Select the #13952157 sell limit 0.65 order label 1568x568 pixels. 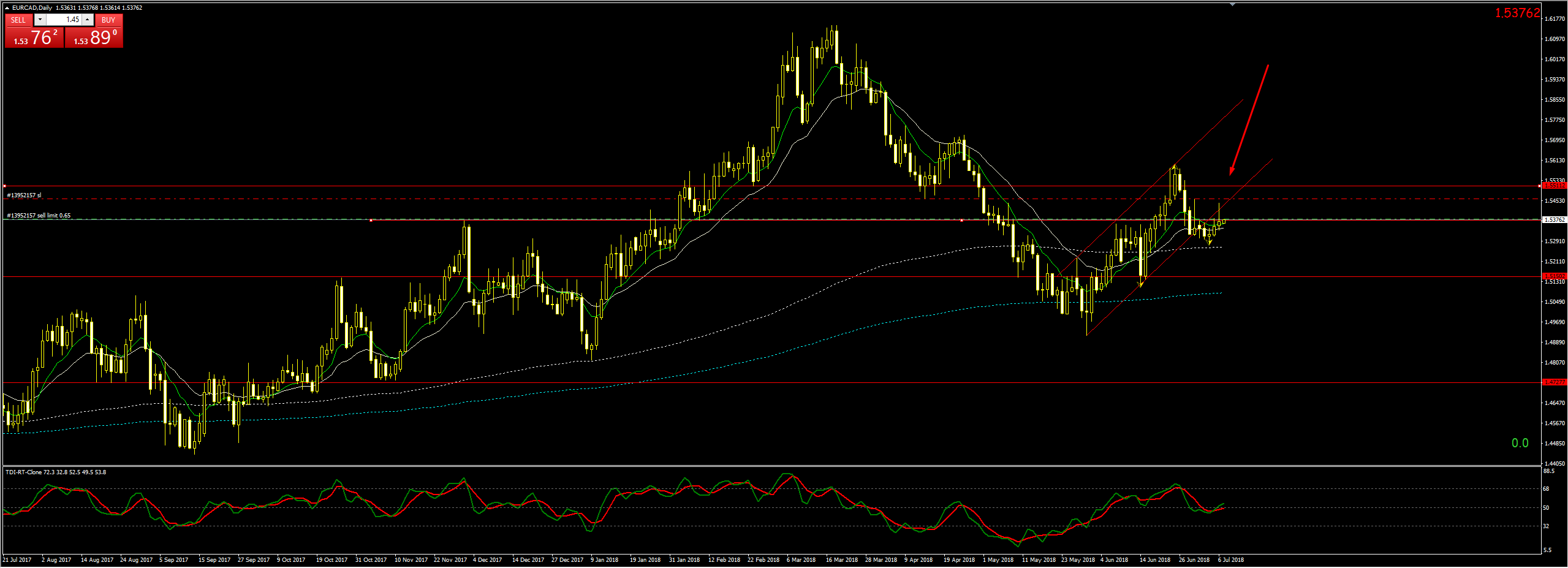[39, 215]
